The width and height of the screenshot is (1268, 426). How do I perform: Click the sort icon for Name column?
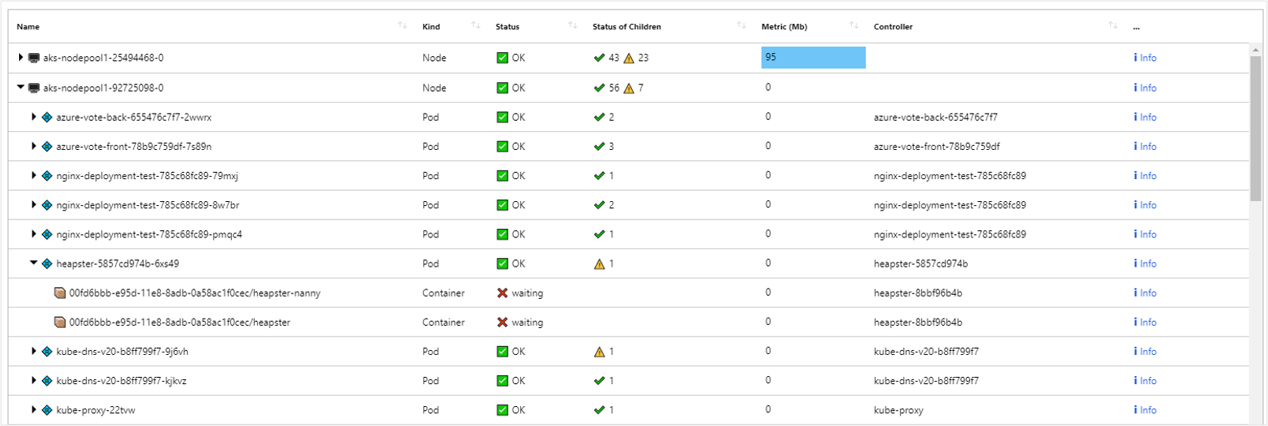pyautogui.click(x=402, y=26)
